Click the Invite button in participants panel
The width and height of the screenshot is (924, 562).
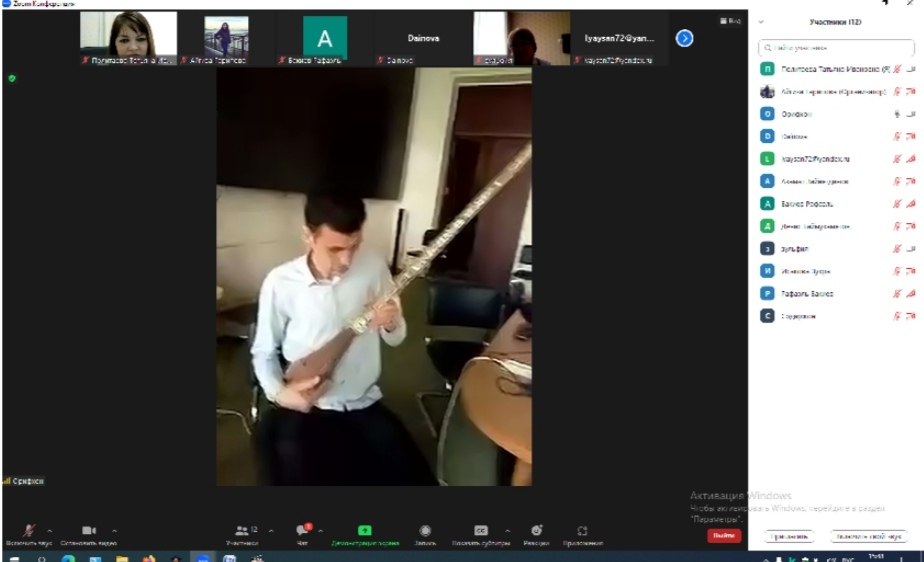[789, 537]
